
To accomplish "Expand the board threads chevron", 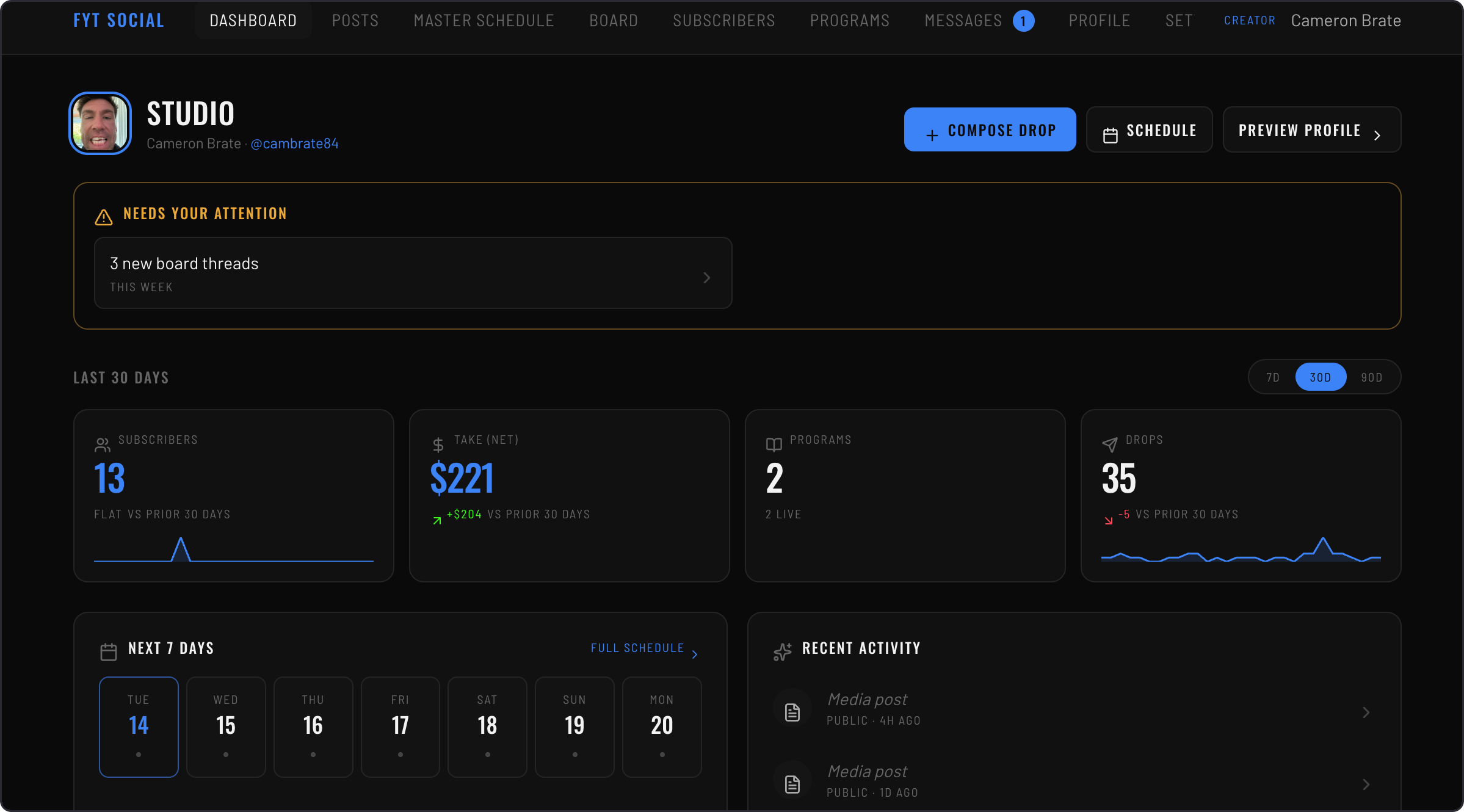I will pos(706,278).
